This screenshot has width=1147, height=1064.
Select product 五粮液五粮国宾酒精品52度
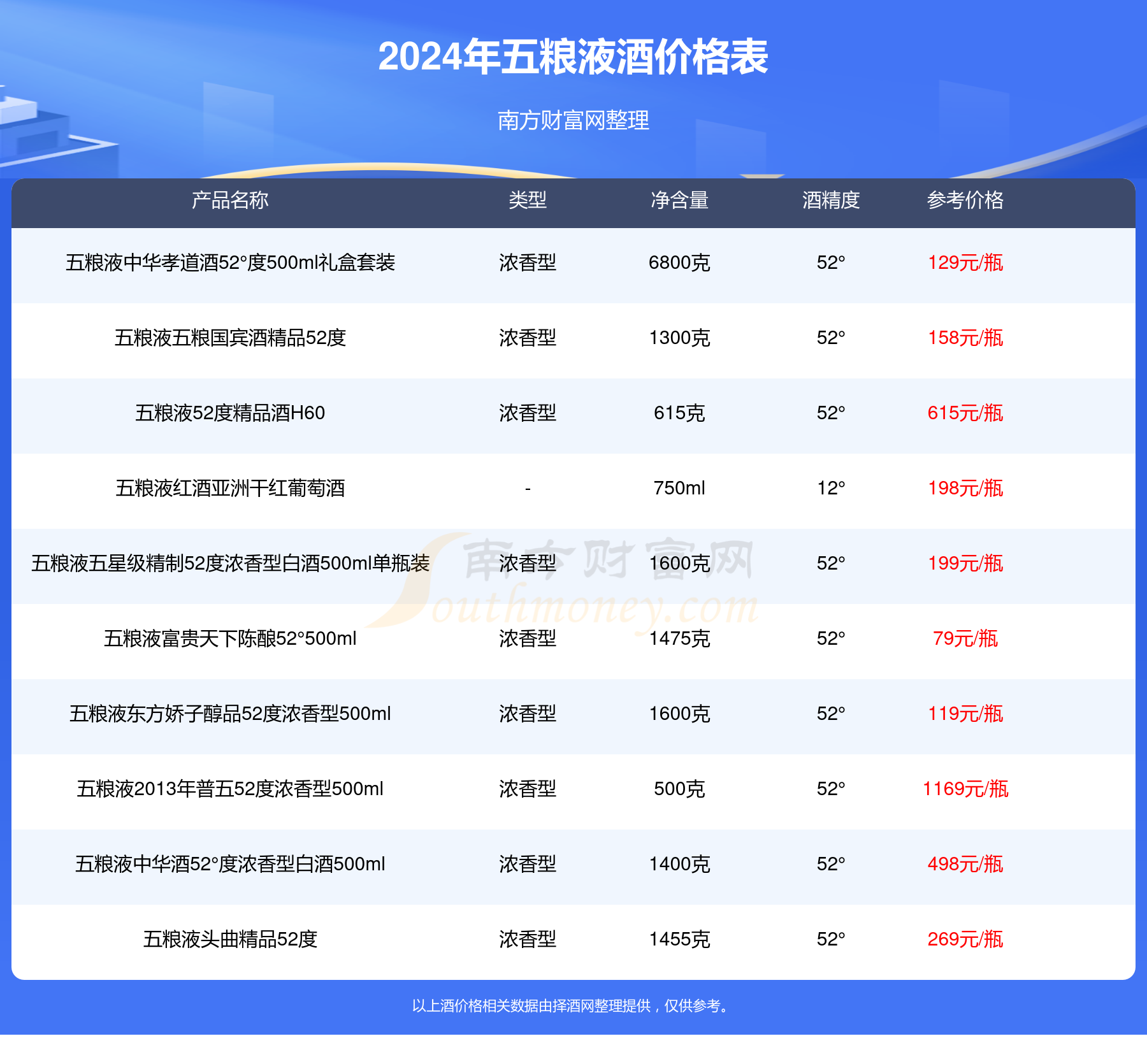[x=230, y=338]
